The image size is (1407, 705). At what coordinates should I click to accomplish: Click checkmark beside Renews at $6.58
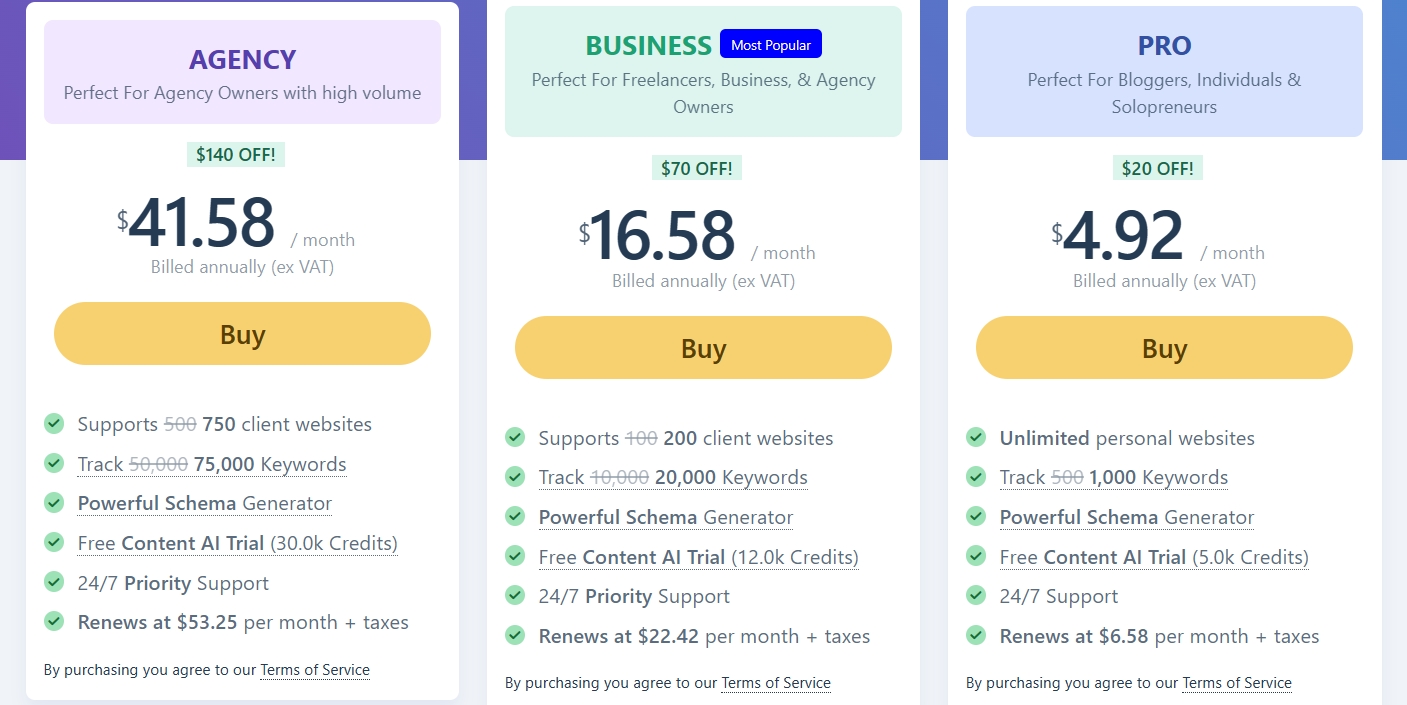976,635
